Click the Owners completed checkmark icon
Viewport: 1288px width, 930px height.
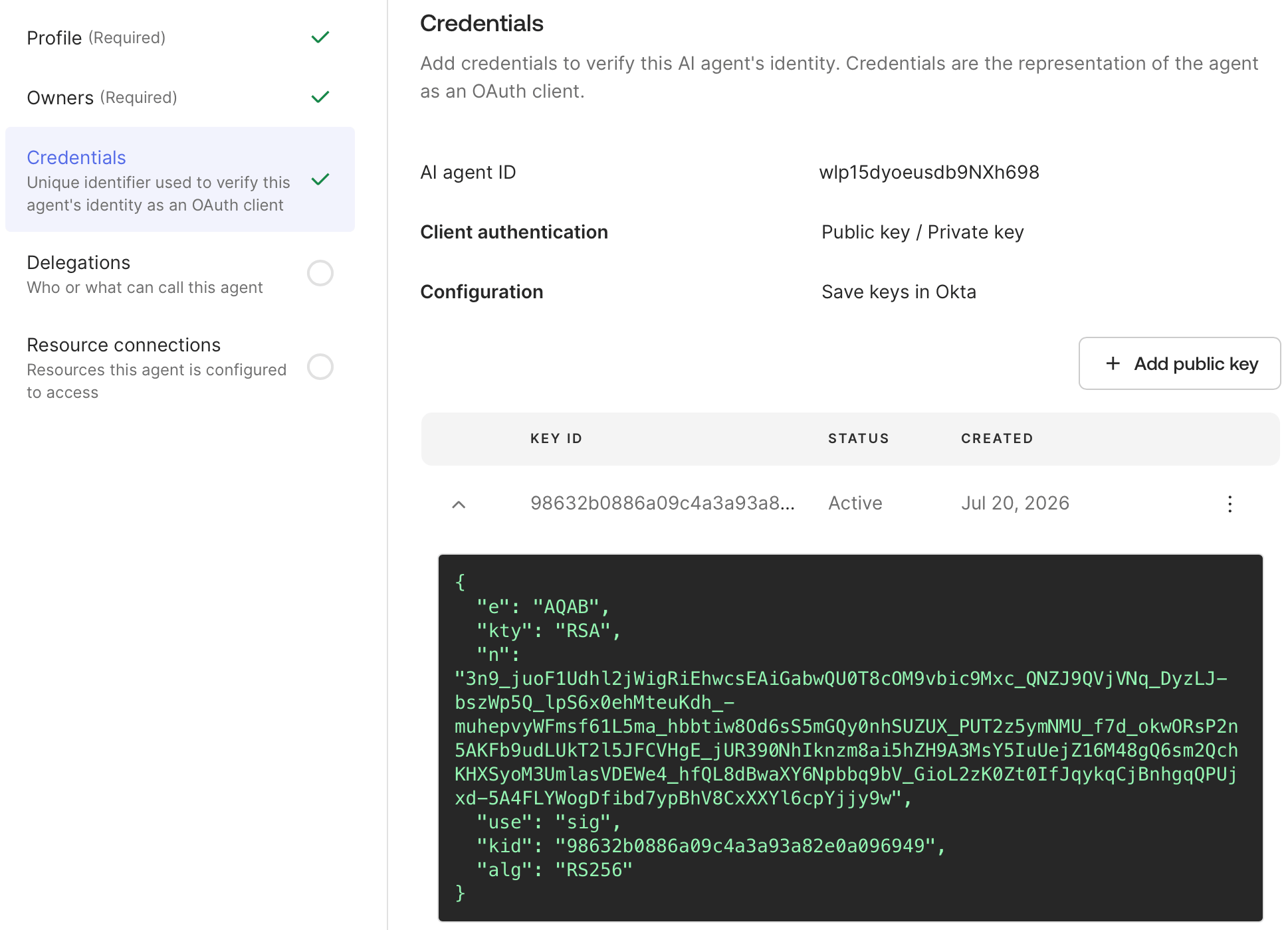[320, 97]
